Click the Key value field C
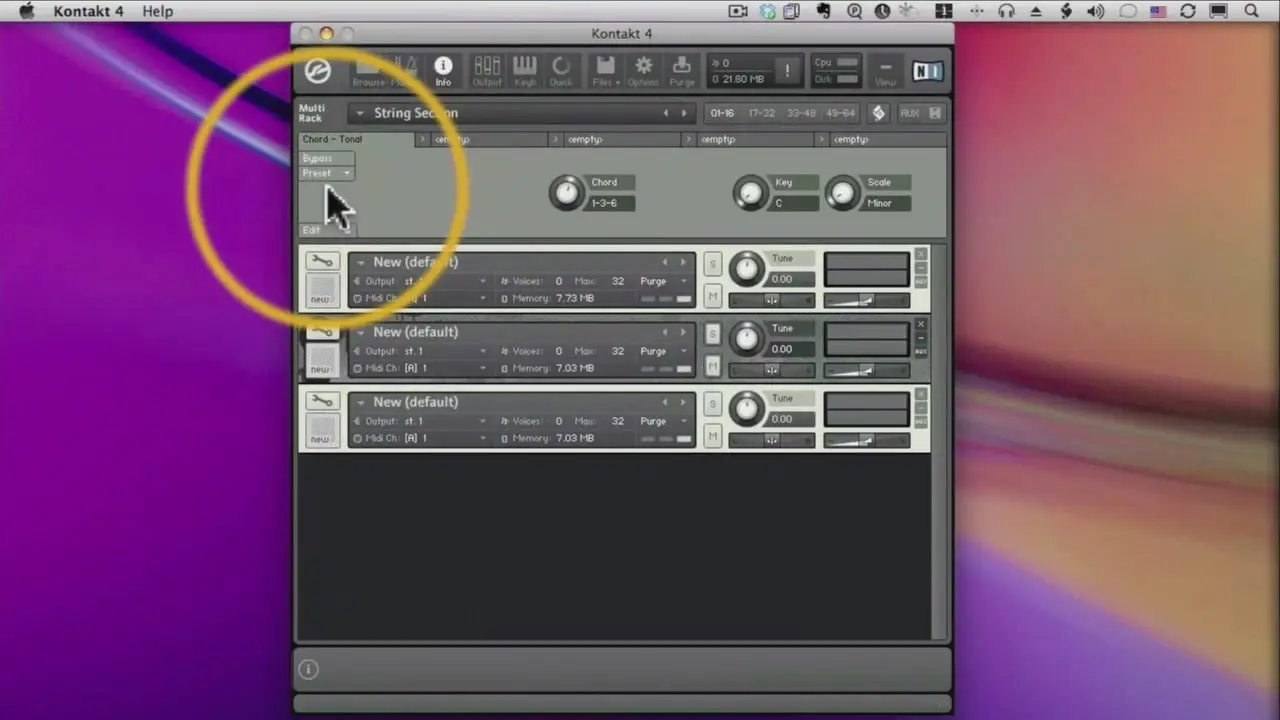Screen dimensions: 1280x720 point(793,203)
